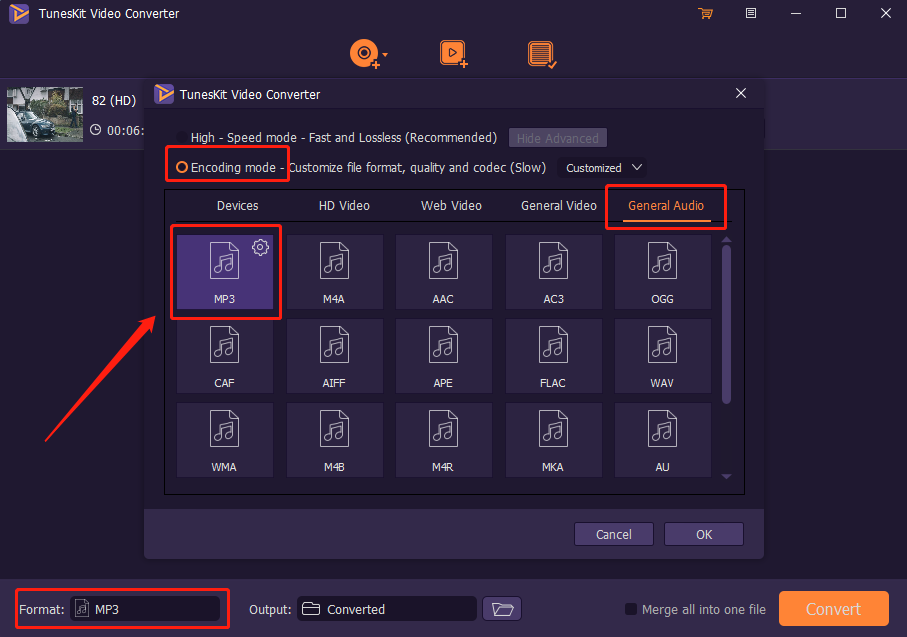Select AC3 as output format

554,271
